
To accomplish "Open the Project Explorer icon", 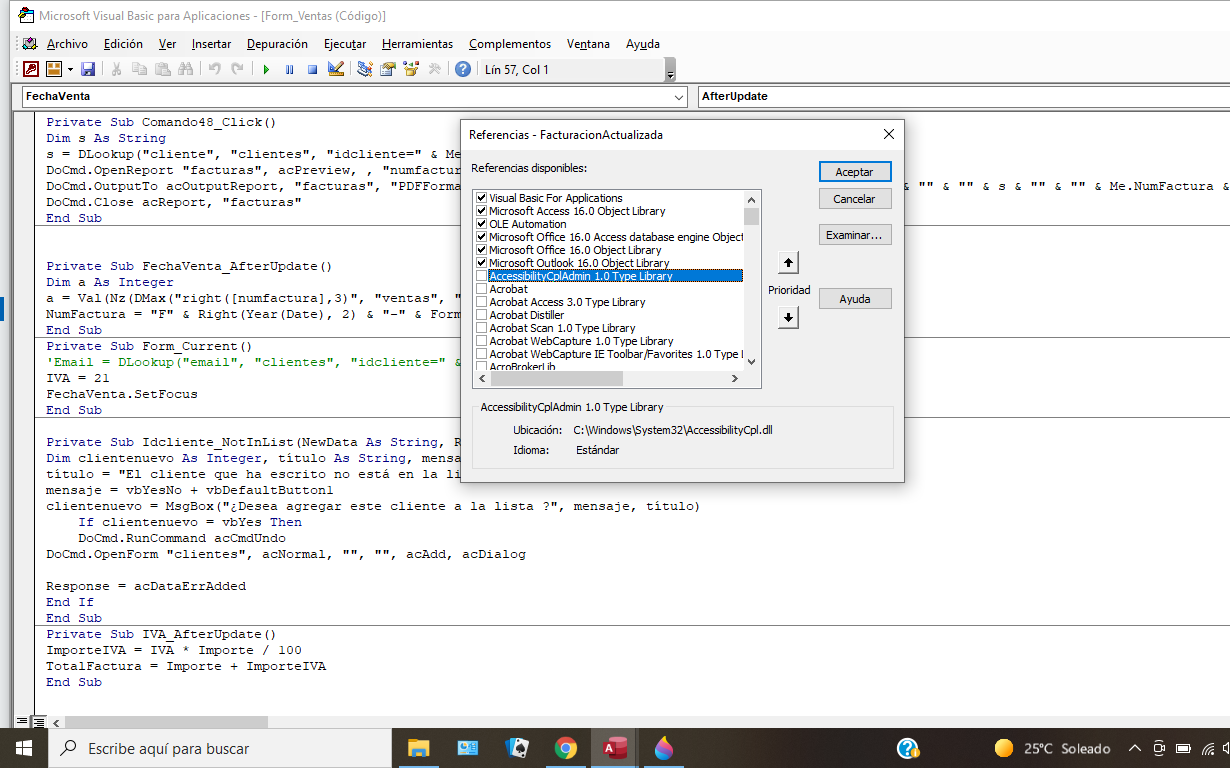I will (365, 69).
